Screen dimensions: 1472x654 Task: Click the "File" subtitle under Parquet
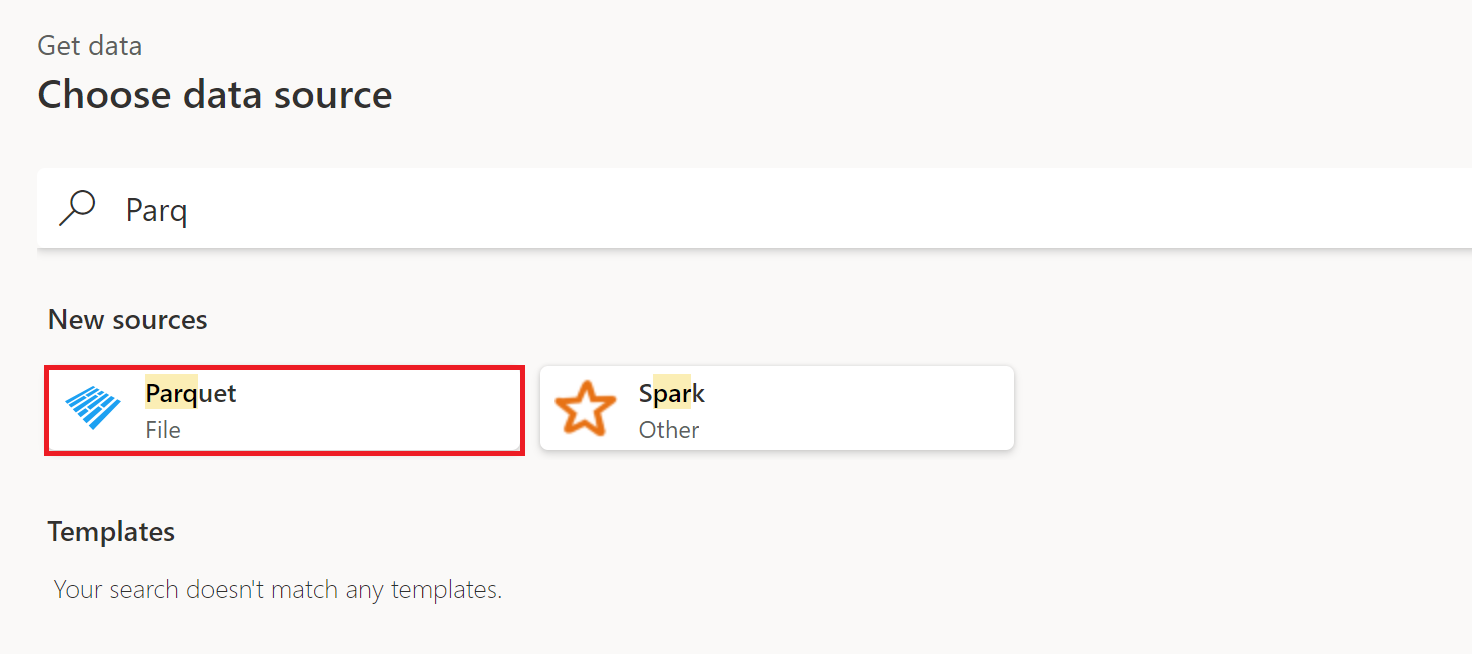[x=163, y=430]
